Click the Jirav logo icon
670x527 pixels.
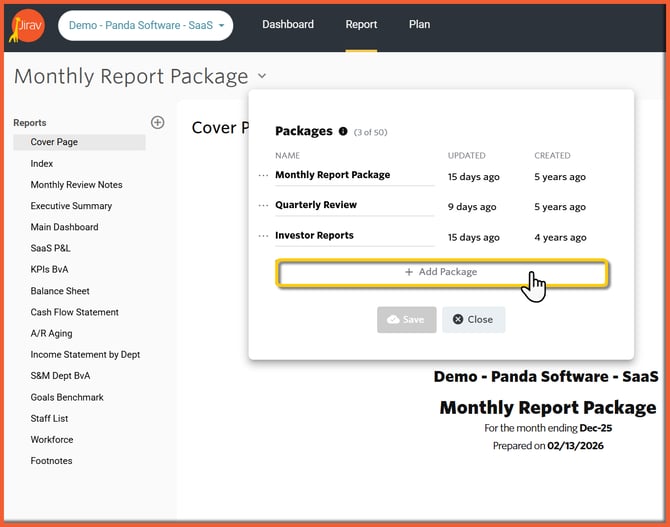[28, 25]
